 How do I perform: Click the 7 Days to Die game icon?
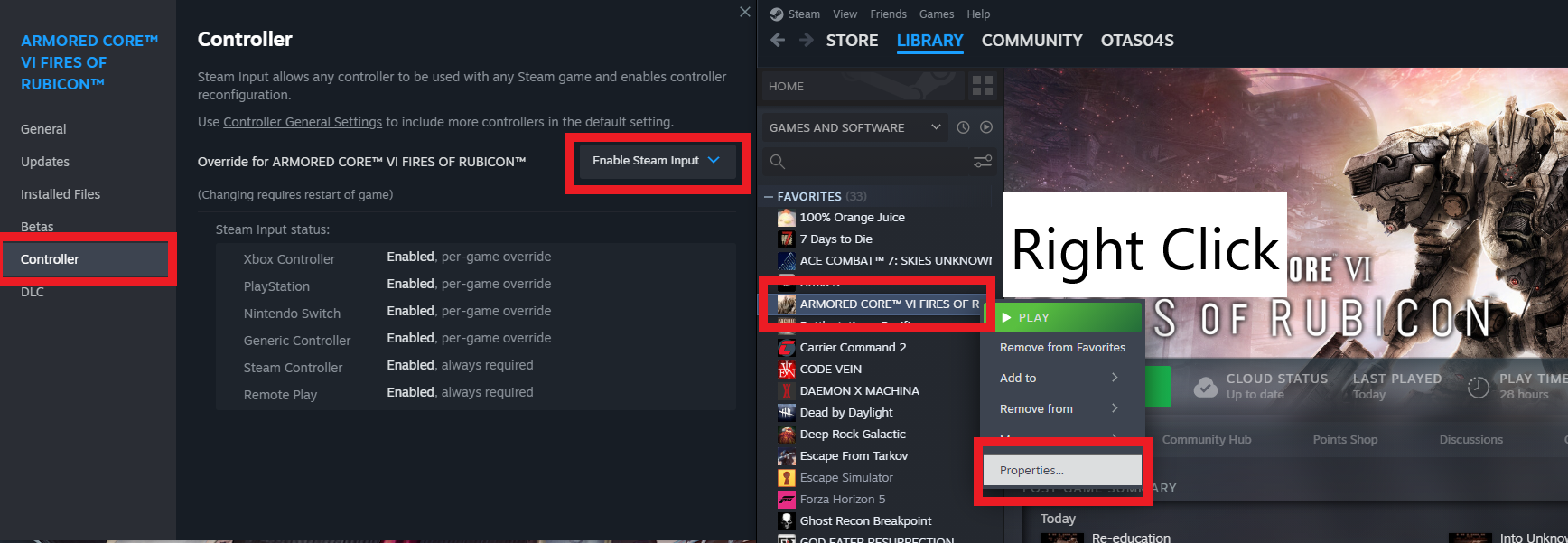coord(787,239)
